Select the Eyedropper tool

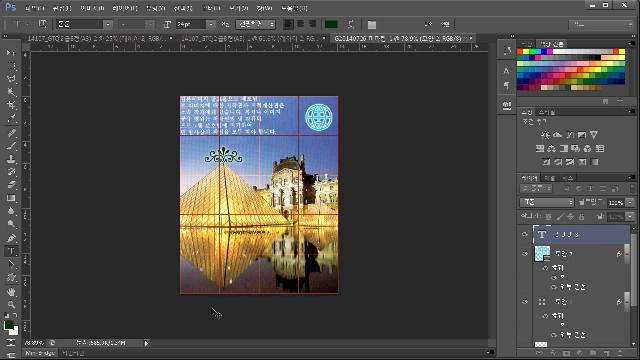[x=11, y=118]
